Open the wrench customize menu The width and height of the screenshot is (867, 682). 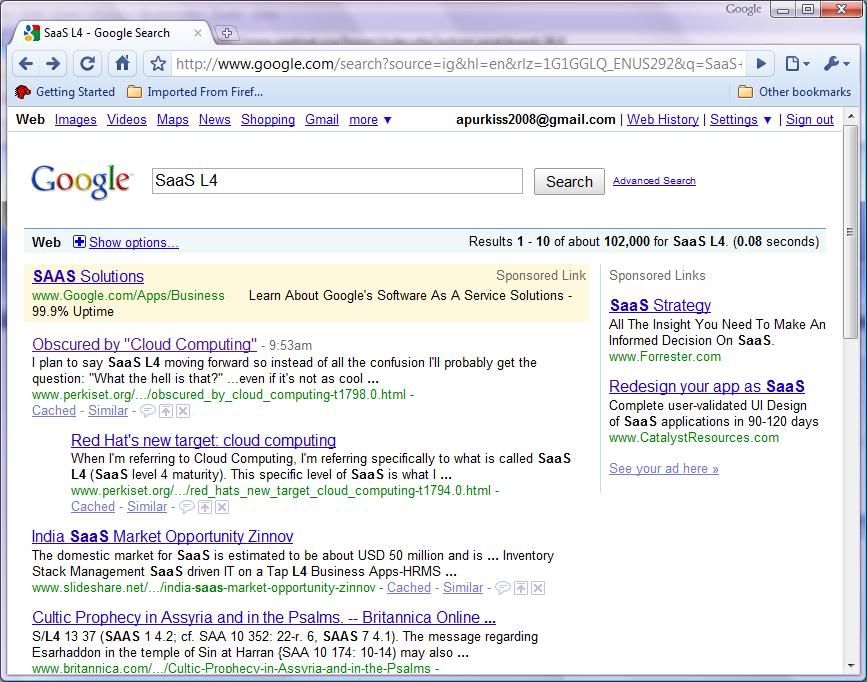pos(837,64)
